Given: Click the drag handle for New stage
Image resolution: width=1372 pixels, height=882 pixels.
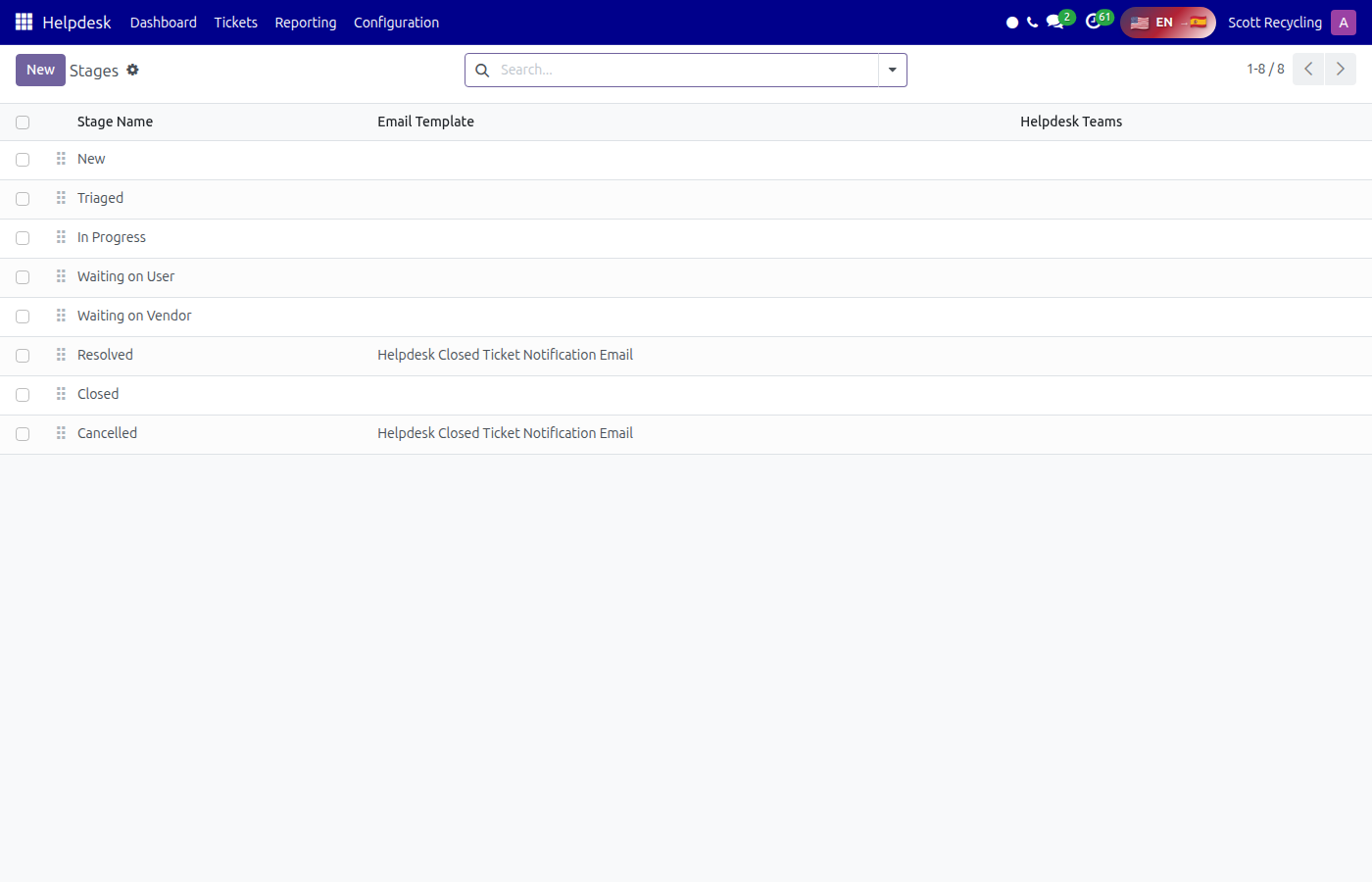Looking at the screenshot, I should click(61, 159).
